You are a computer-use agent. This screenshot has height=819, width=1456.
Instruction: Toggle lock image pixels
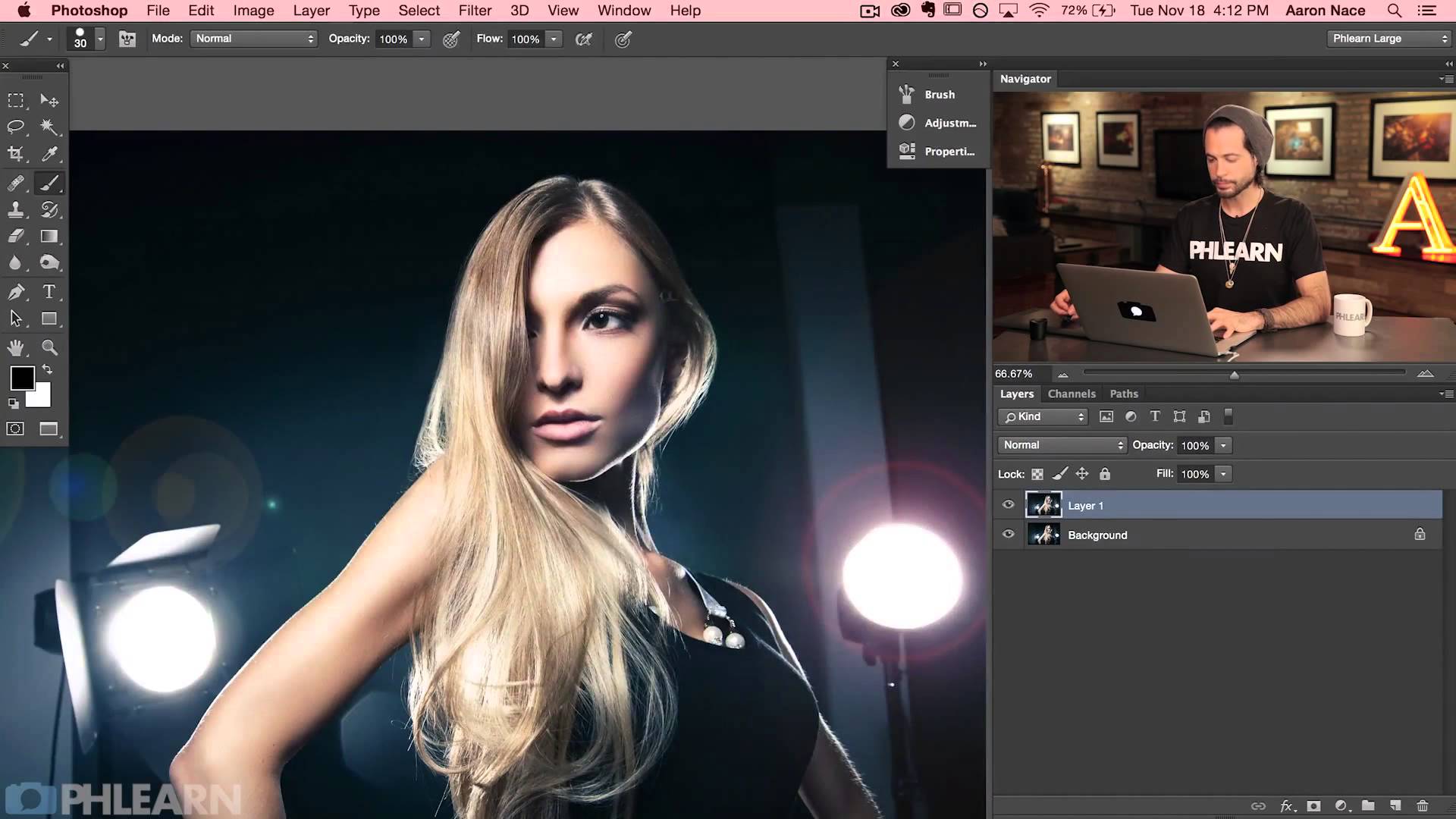(1060, 474)
